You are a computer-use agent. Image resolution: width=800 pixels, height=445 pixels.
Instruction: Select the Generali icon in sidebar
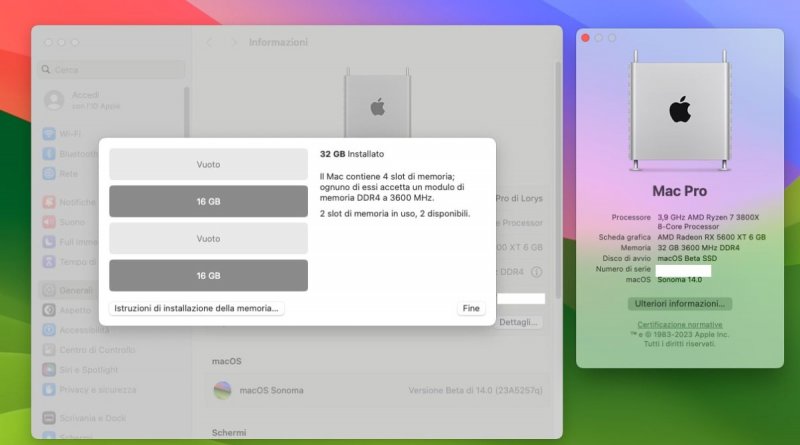pos(48,290)
